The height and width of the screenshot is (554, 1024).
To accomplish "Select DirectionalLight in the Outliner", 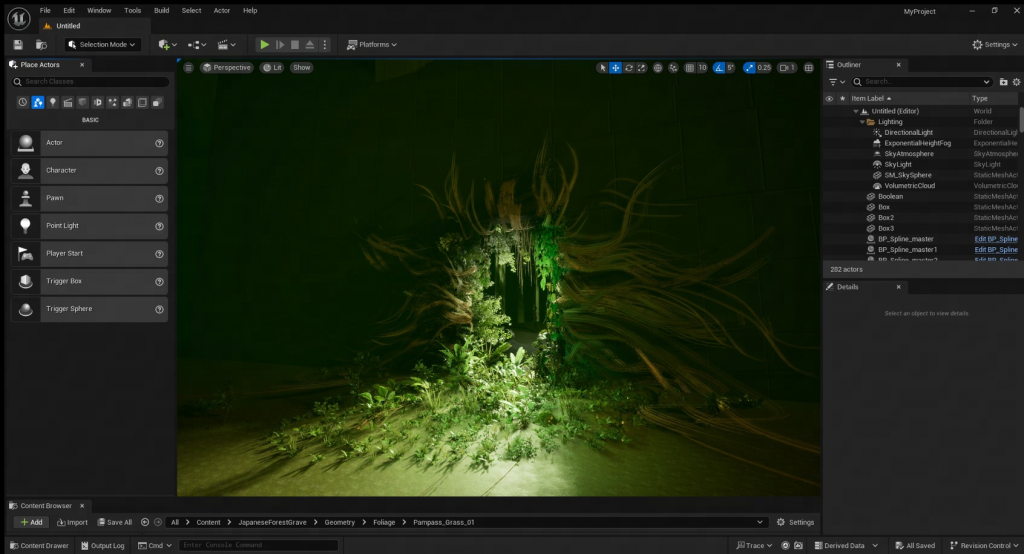I will [908, 132].
